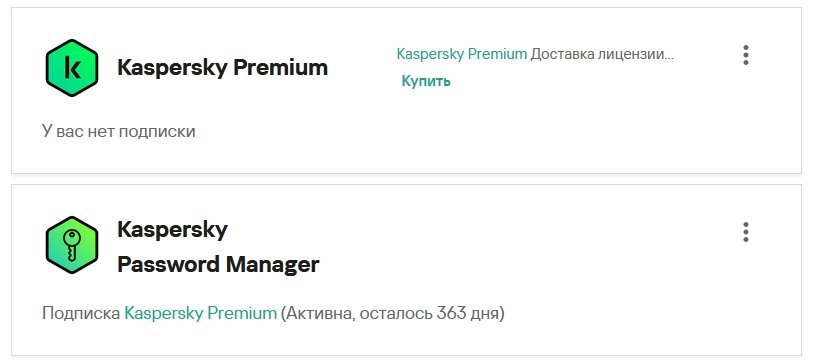Click the truncated Доставка лицензии… text
Image resolution: width=822 pixels, height=360 pixels.
pos(602,54)
